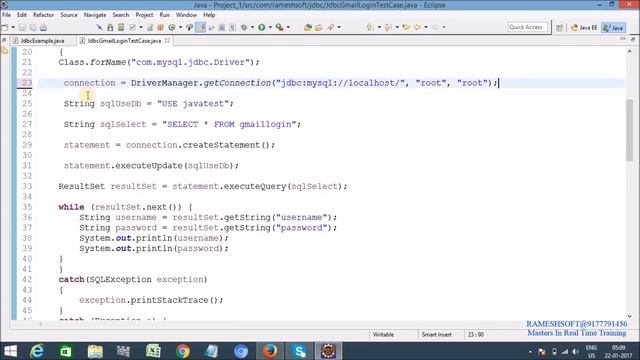
Task: Click line number 23 in the gutter
Action: [27, 83]
